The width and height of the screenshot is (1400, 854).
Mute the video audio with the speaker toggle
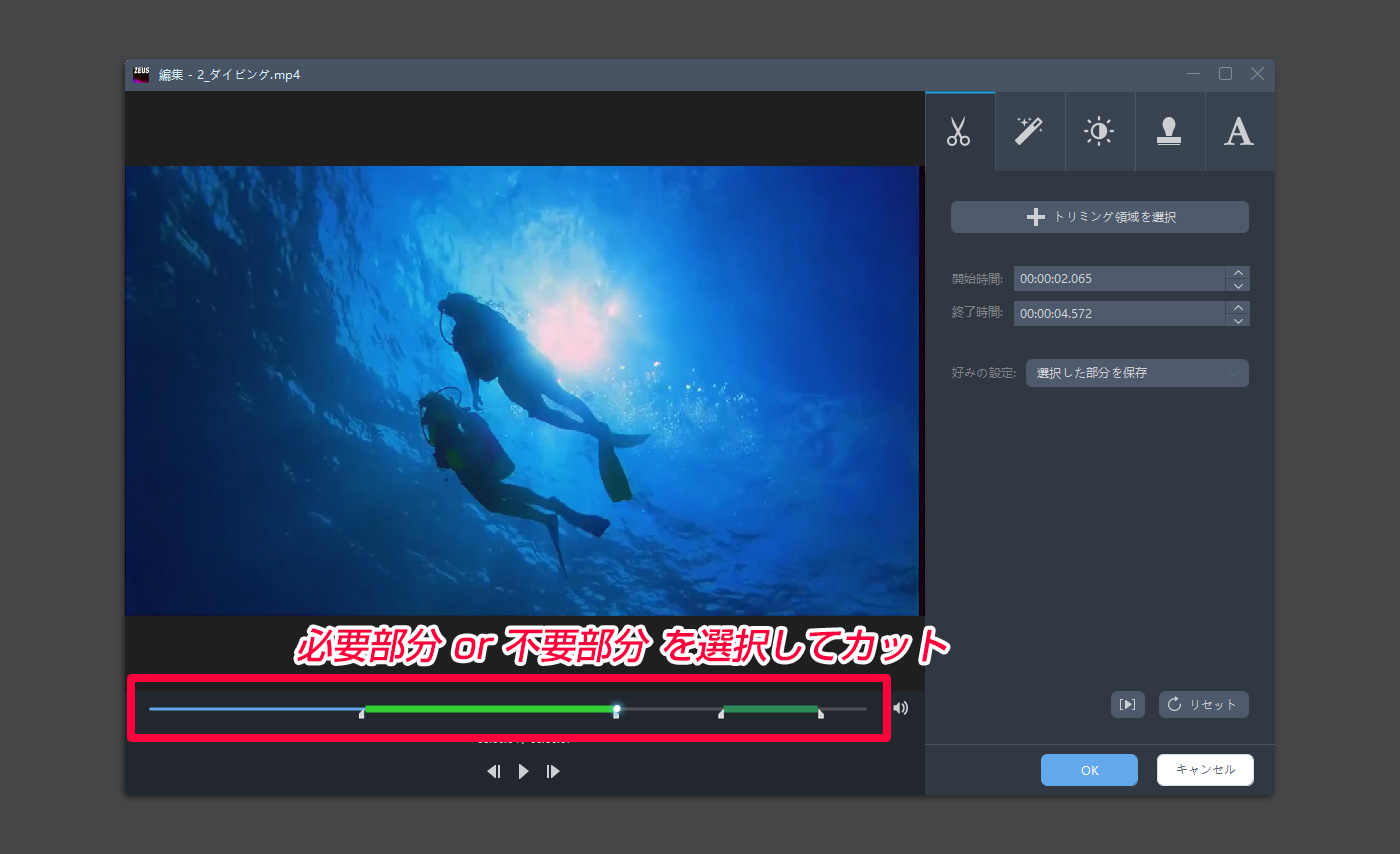(x=900, y=707)
